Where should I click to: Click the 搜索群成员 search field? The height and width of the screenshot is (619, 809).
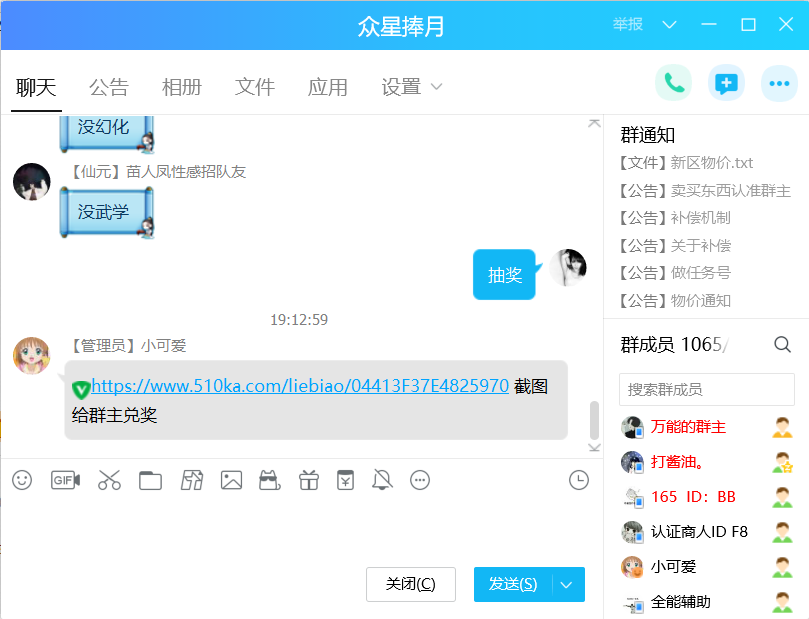coord(708,389)
